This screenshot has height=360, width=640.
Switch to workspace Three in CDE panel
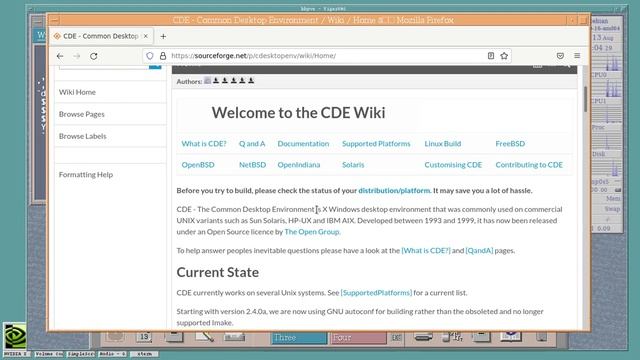click(299, 338)
